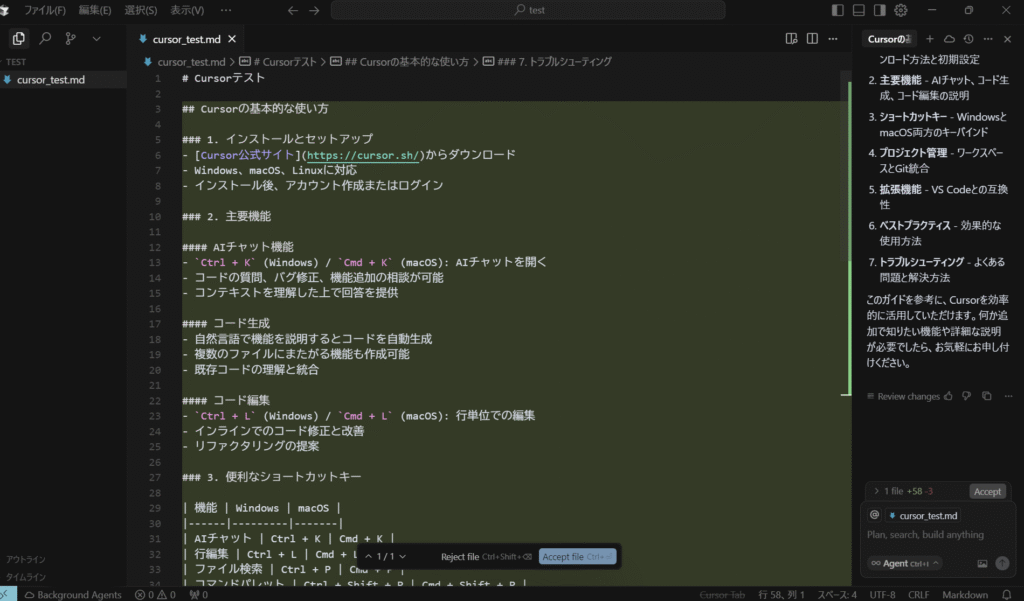Screen dimensions: 1024x601
Task: Open the Explorer view in sidebar
Action: (18, 39)
